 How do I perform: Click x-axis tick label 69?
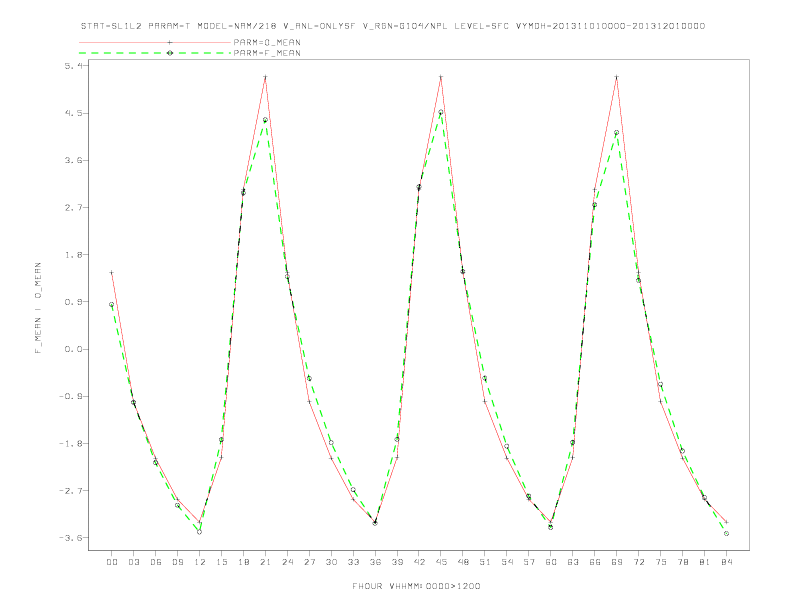pyautogui.click(x=617, y=562)
